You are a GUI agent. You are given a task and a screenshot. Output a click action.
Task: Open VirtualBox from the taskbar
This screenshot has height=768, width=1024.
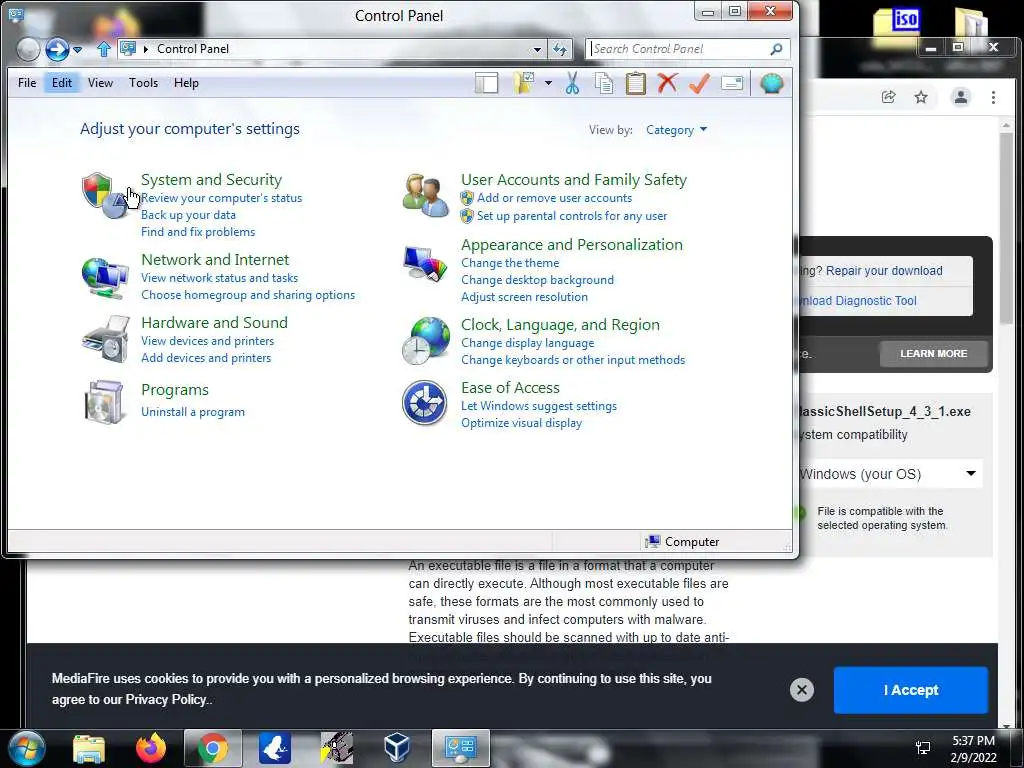[x=396, y=748]
